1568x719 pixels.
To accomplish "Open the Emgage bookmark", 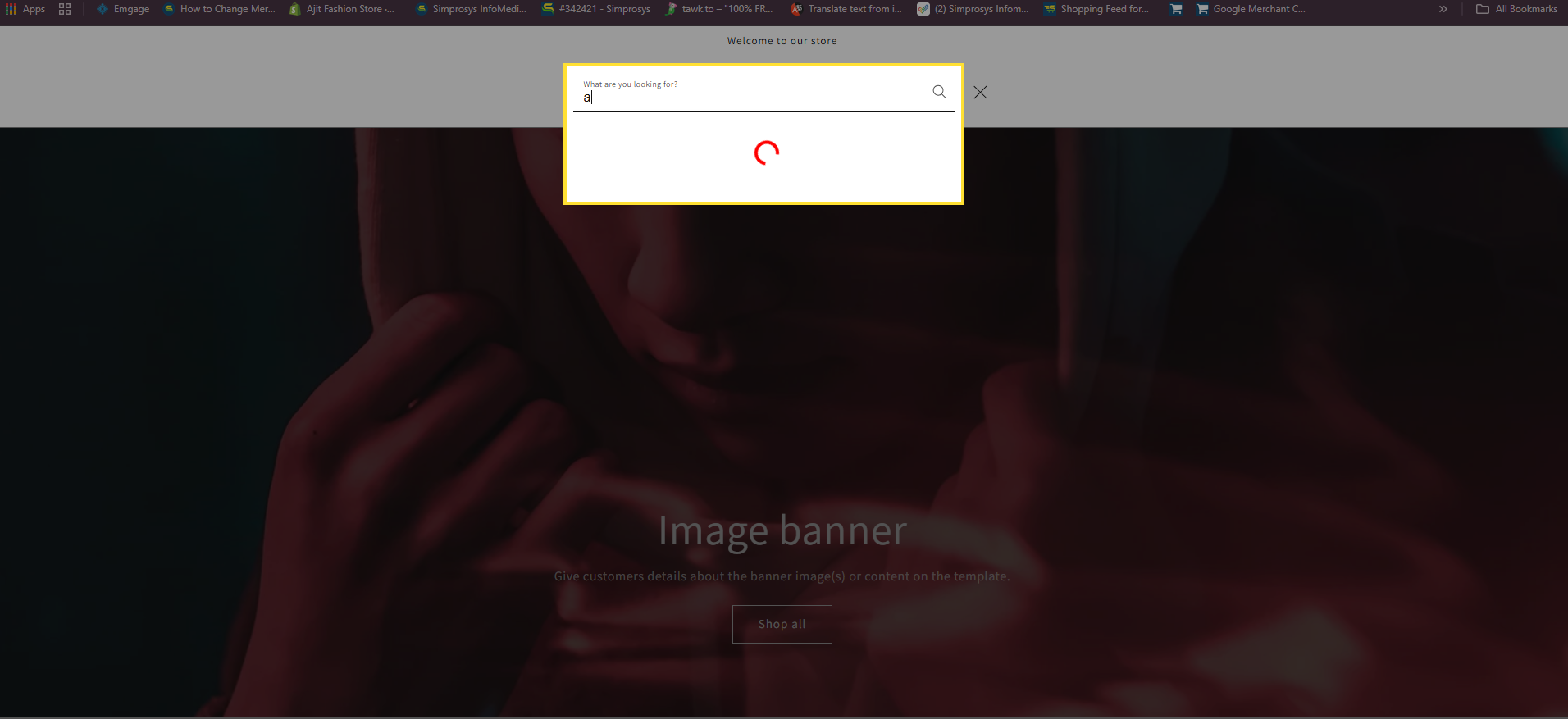I will point(123,9).
